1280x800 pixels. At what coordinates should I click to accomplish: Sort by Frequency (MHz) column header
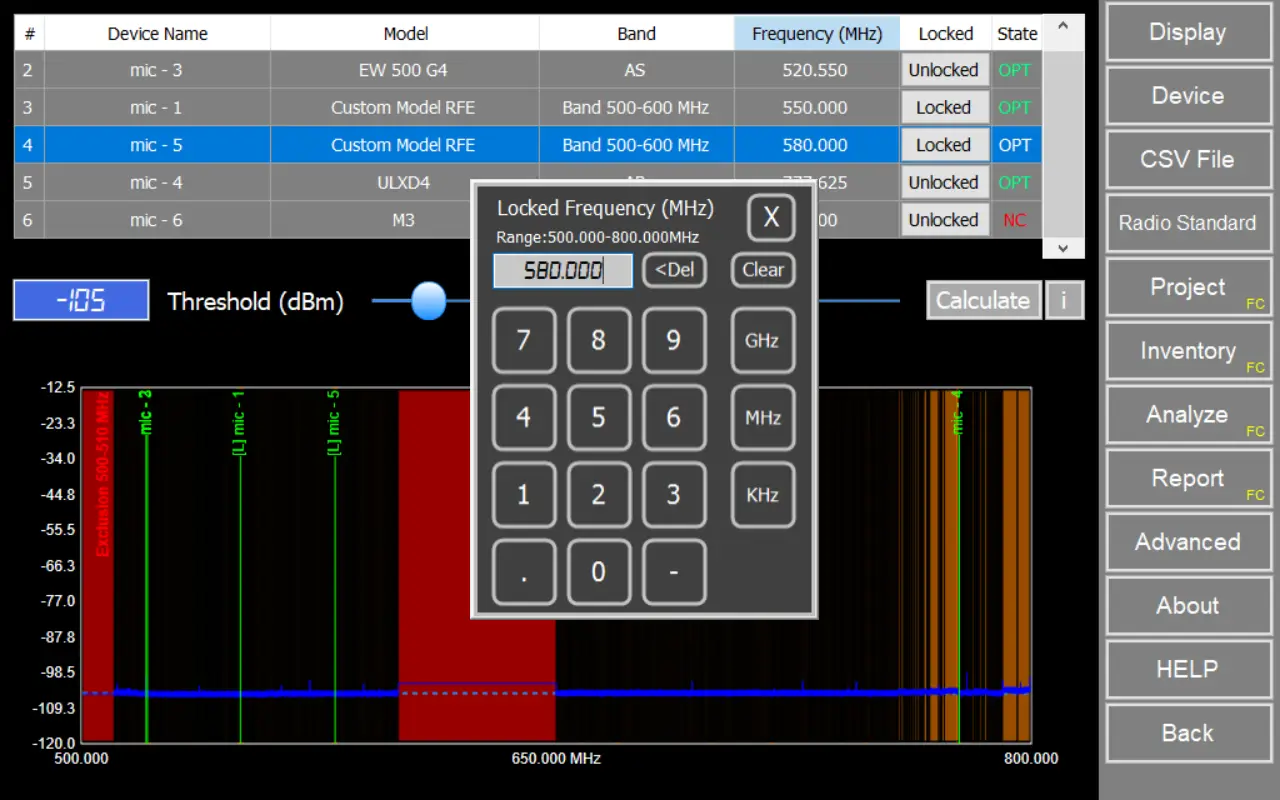(817, 34)
